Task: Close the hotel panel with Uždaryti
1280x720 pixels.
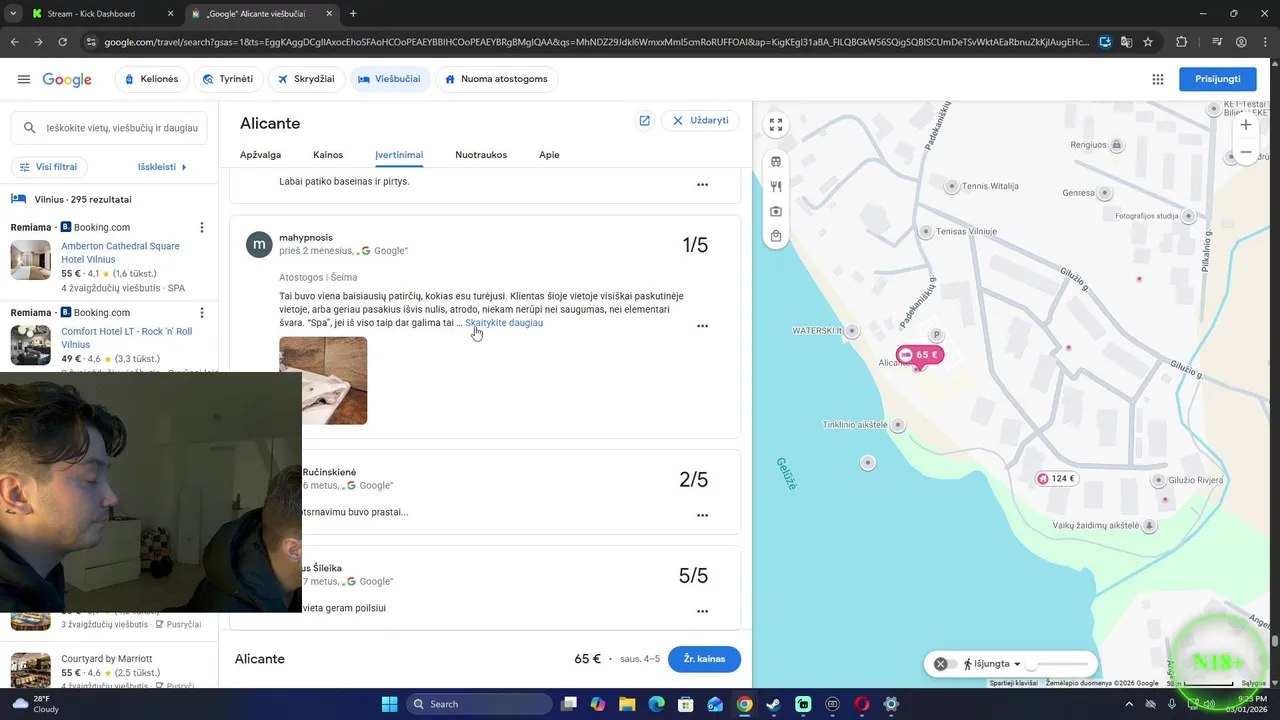Action: pos(700,120)
